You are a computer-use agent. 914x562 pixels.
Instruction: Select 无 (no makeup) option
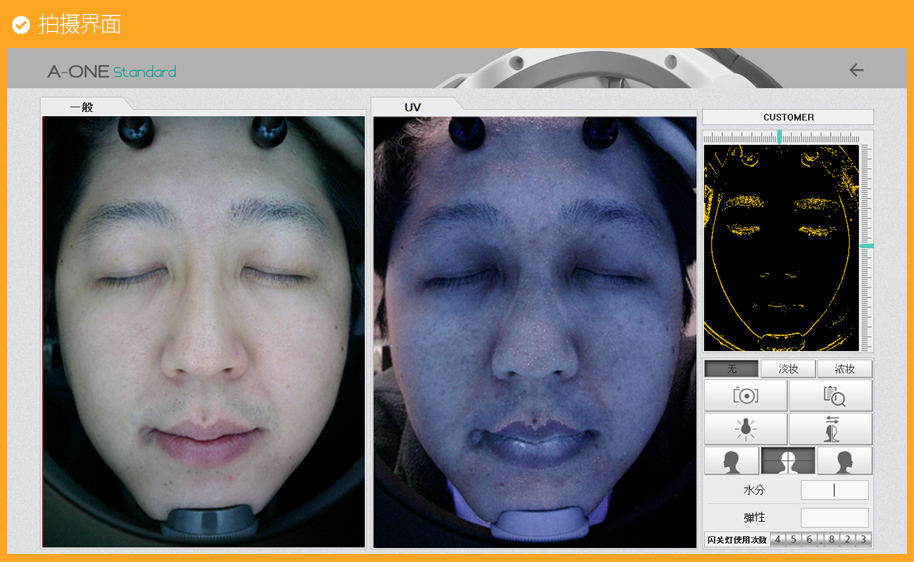click(732, 368)
